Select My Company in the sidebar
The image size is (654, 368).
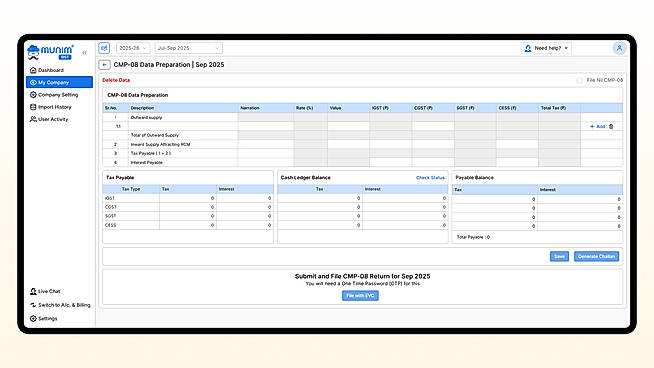click(x=59, y=82)
